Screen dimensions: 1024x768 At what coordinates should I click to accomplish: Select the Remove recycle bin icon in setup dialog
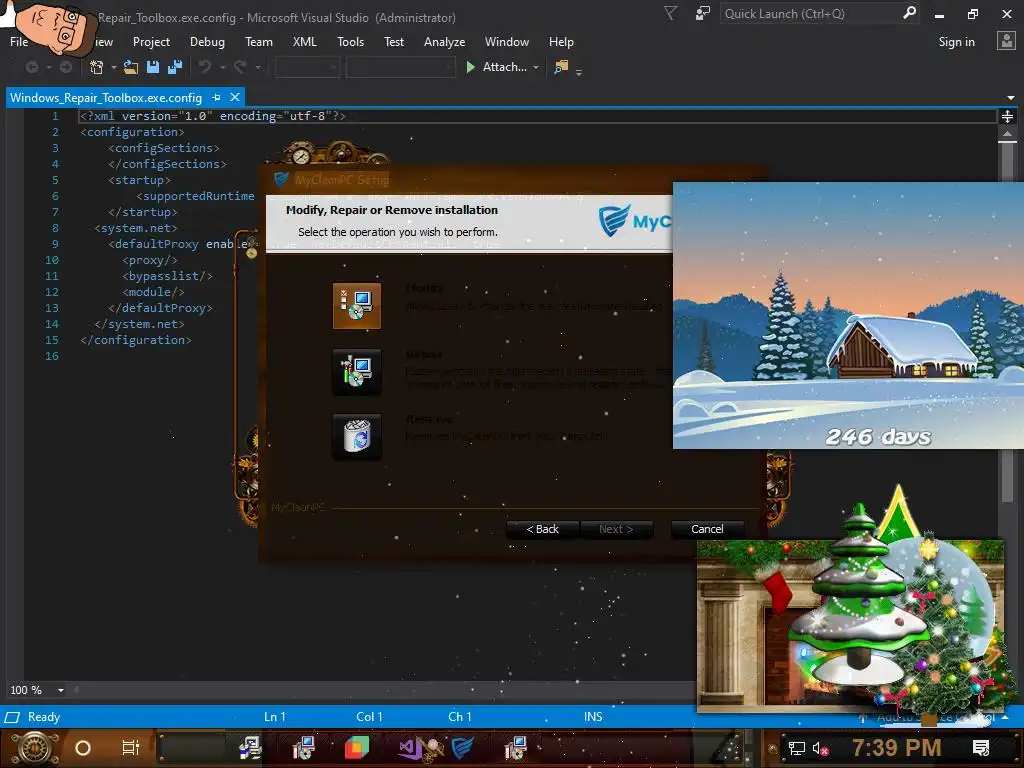[x=357, y=436]
